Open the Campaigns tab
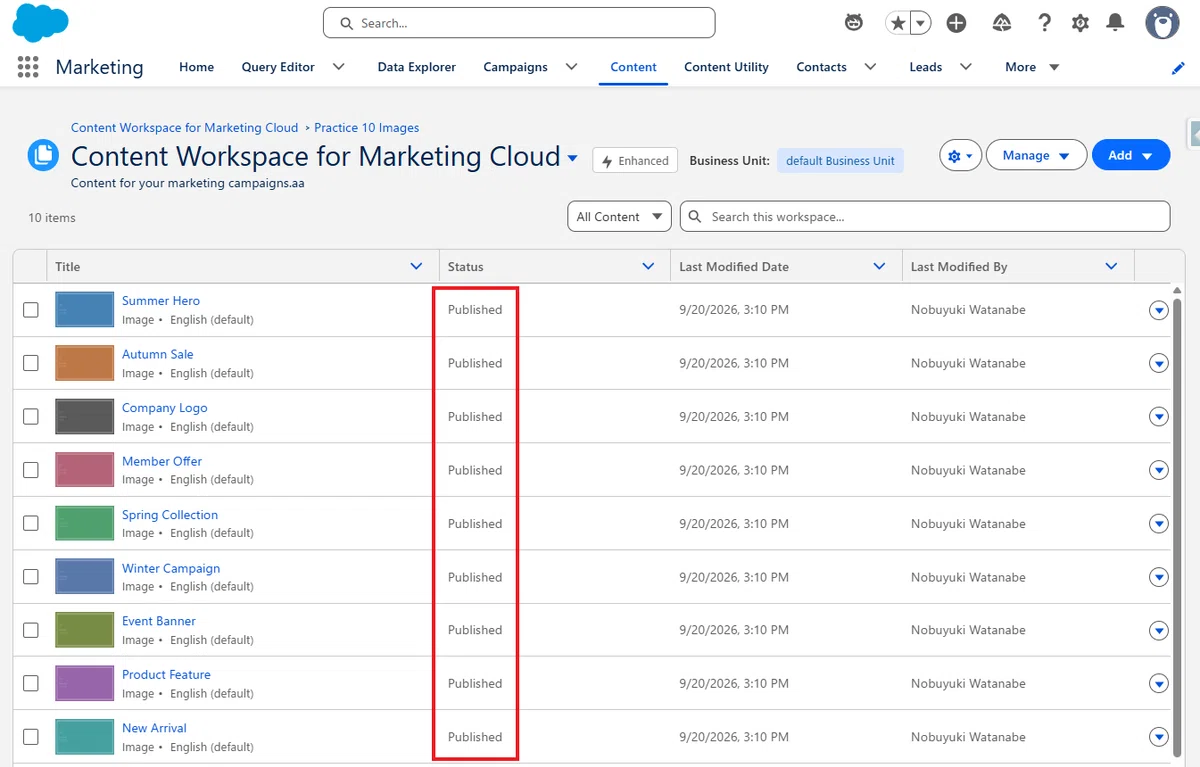Viewport: 1200px width, 767px height. pos(515,67)
